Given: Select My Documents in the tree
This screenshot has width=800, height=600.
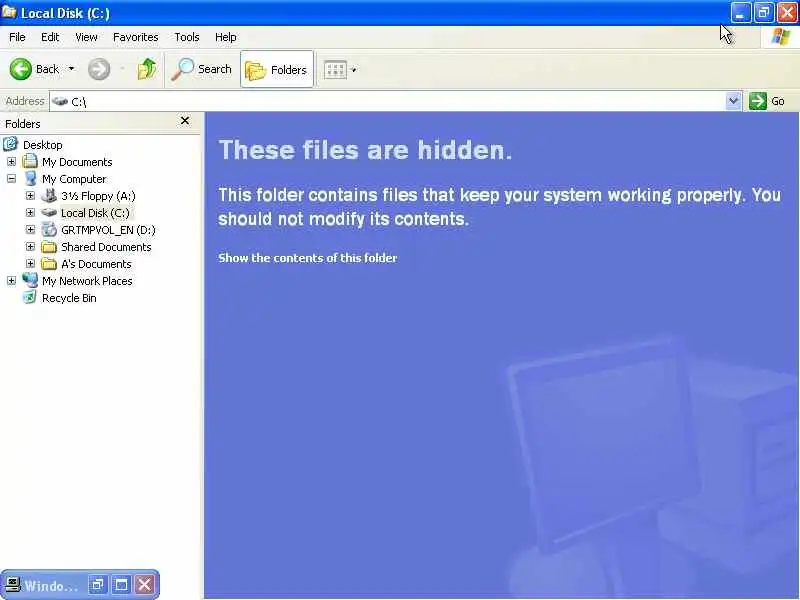Looking at the screenshot, I should coord(77,162).
